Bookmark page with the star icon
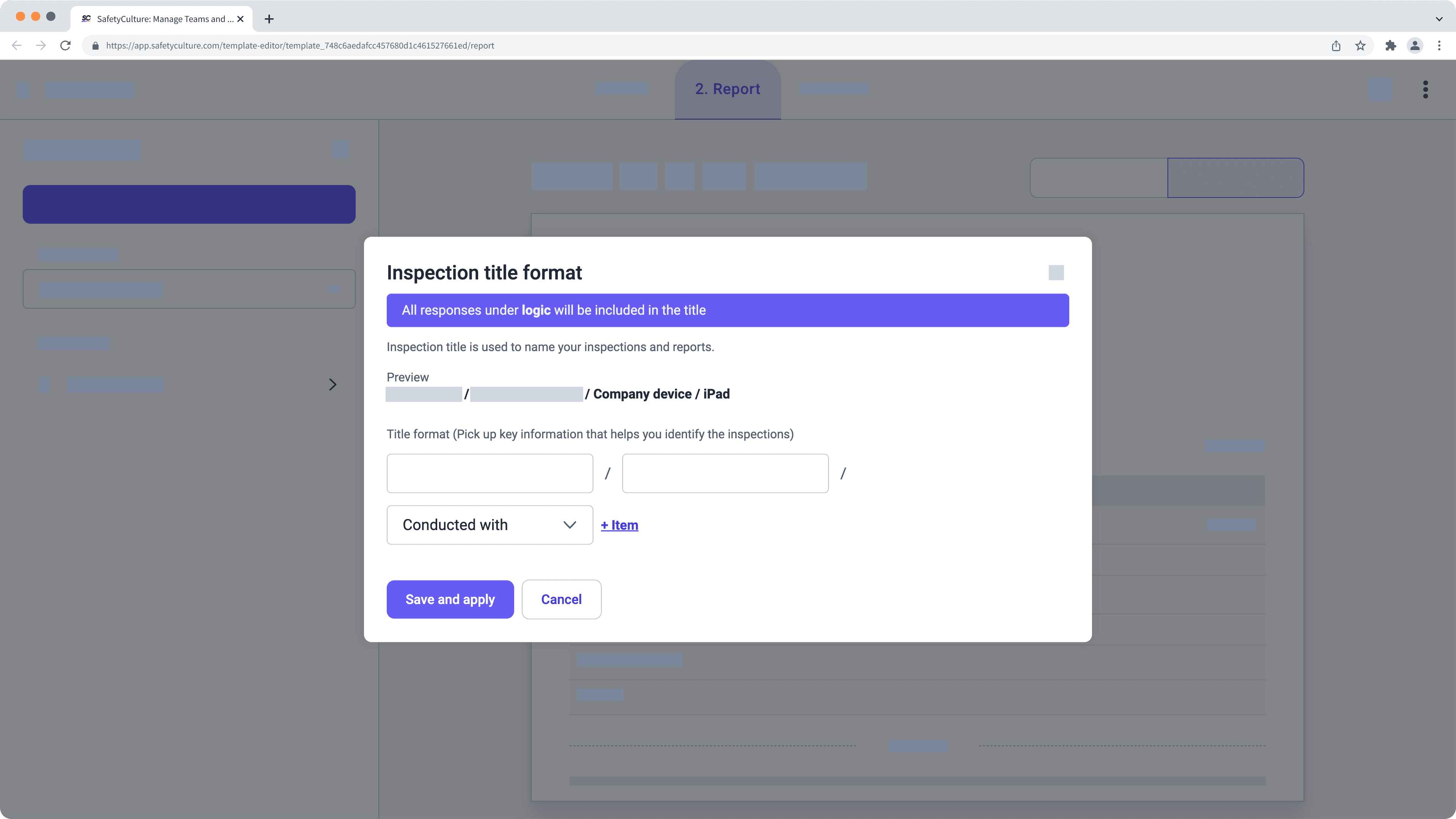 (x=1360, y=46)
